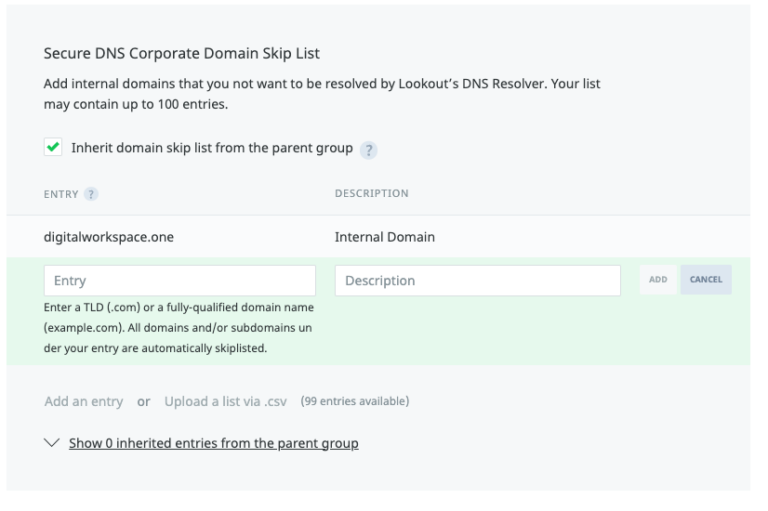Click the '99 entries available' text
Screen dimensions: 768x511
click(x=354, y=401)
